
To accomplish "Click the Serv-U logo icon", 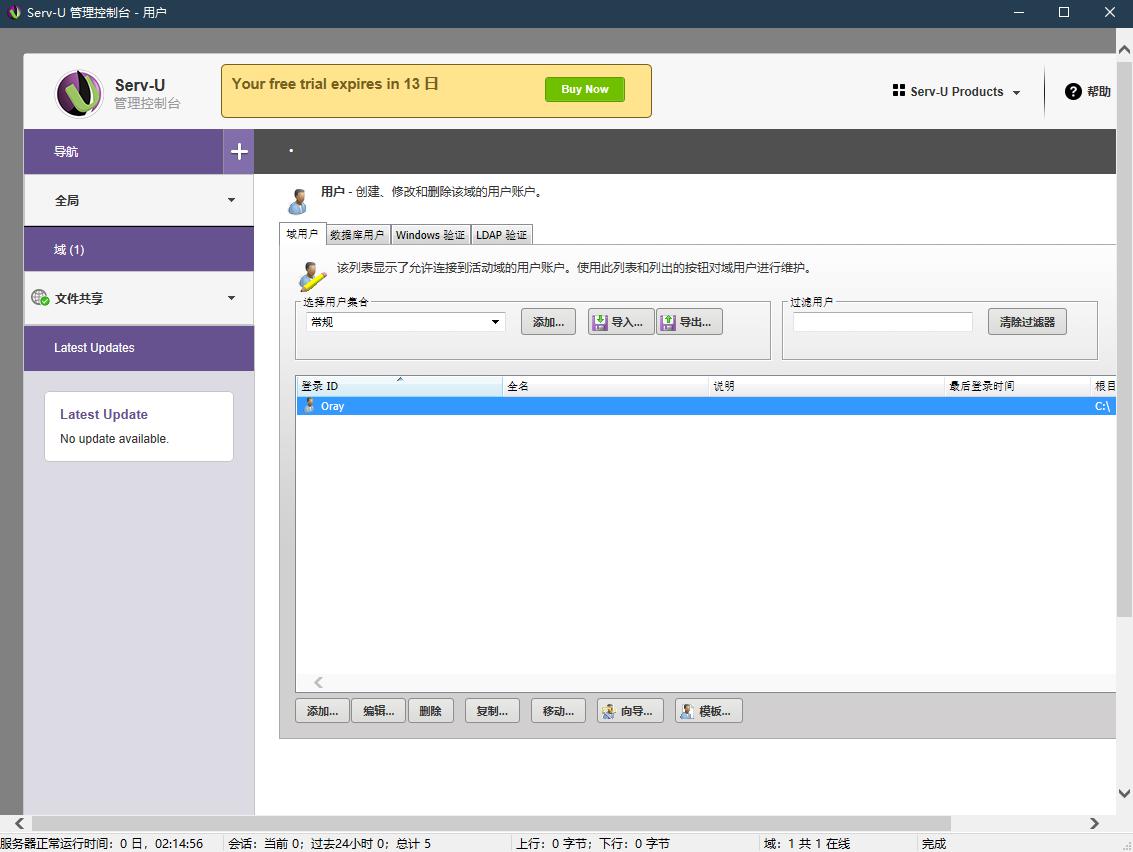I will pos(79,93).
